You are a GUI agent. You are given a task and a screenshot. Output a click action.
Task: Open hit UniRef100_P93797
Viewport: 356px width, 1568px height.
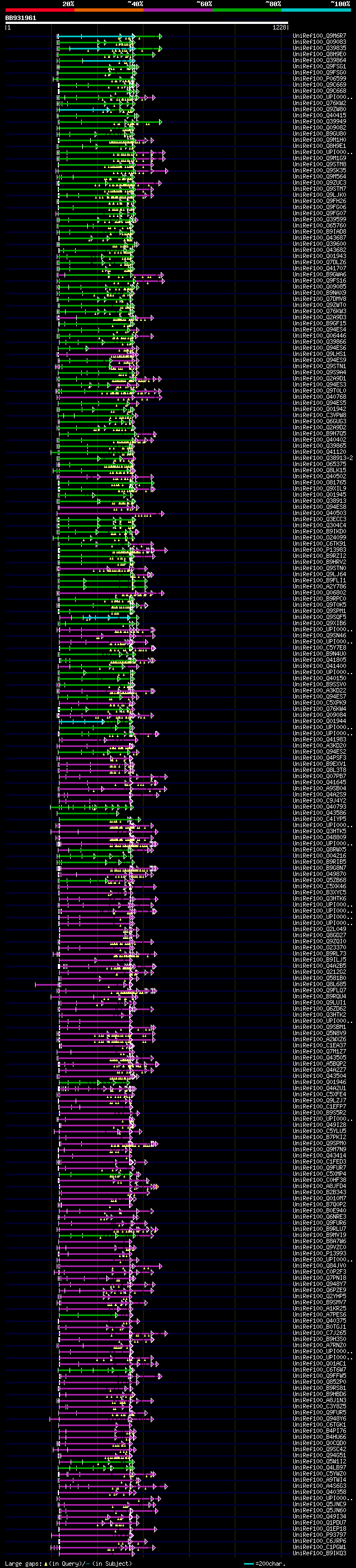point(319,1535)
